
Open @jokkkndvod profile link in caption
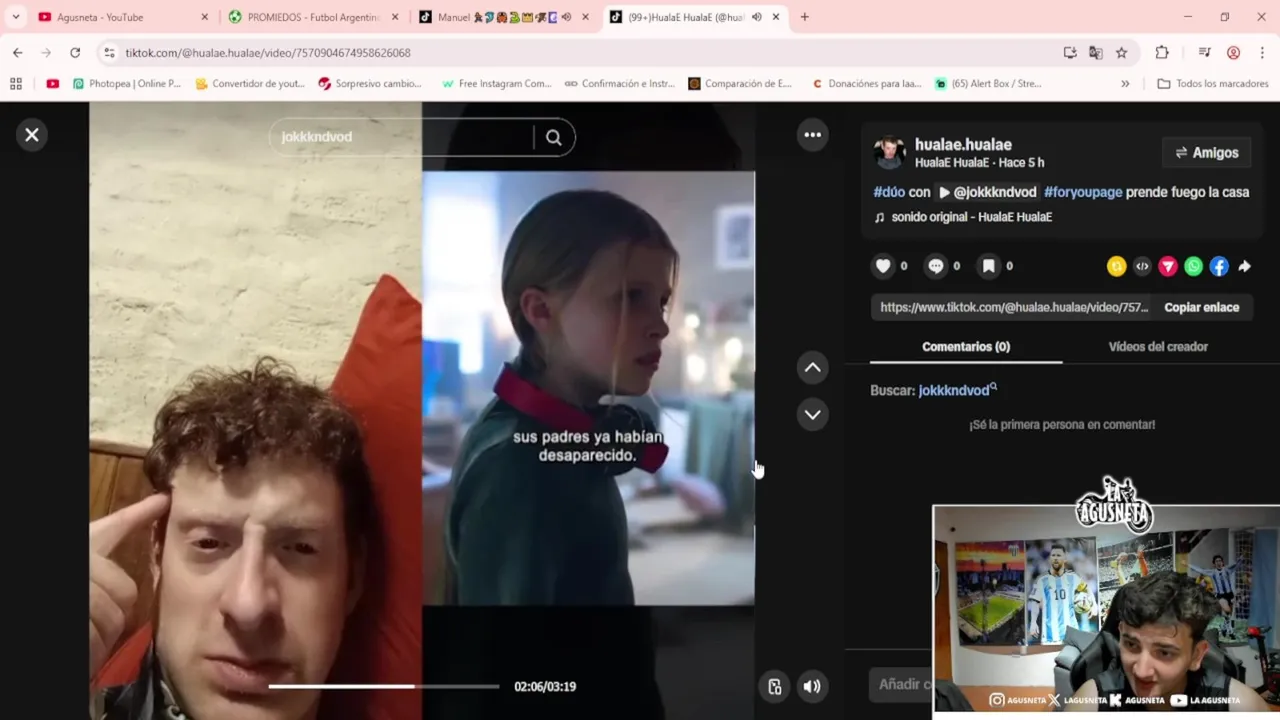pos(988,192)
